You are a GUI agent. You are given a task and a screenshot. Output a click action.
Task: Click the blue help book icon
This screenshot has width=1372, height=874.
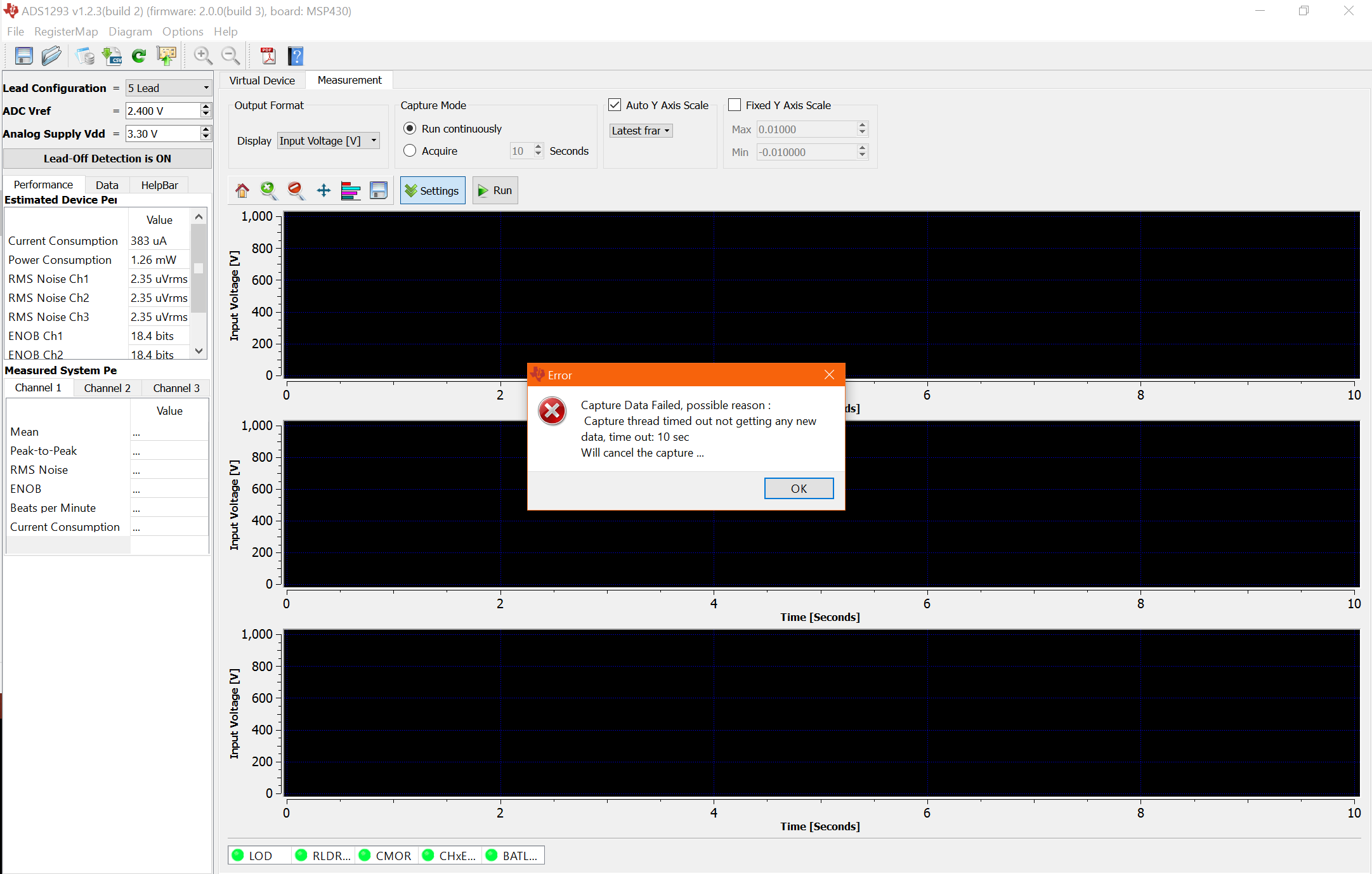296,56
